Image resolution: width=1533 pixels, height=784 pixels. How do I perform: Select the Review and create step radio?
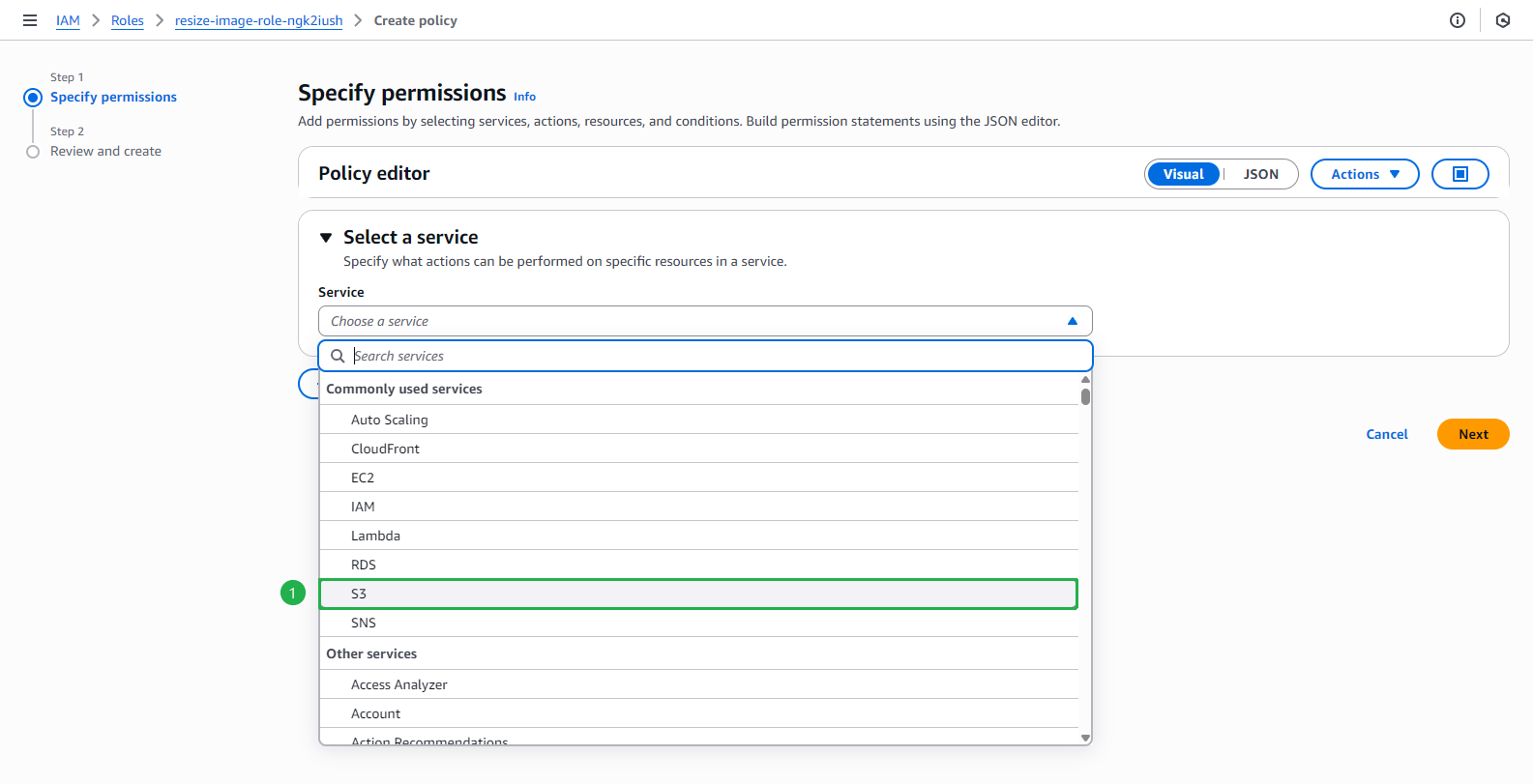(33, 152)
